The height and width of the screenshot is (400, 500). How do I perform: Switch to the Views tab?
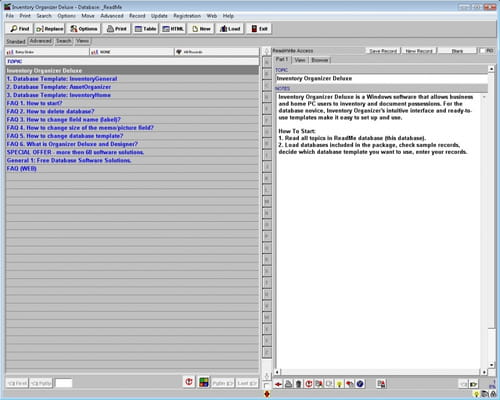[82, 41]
